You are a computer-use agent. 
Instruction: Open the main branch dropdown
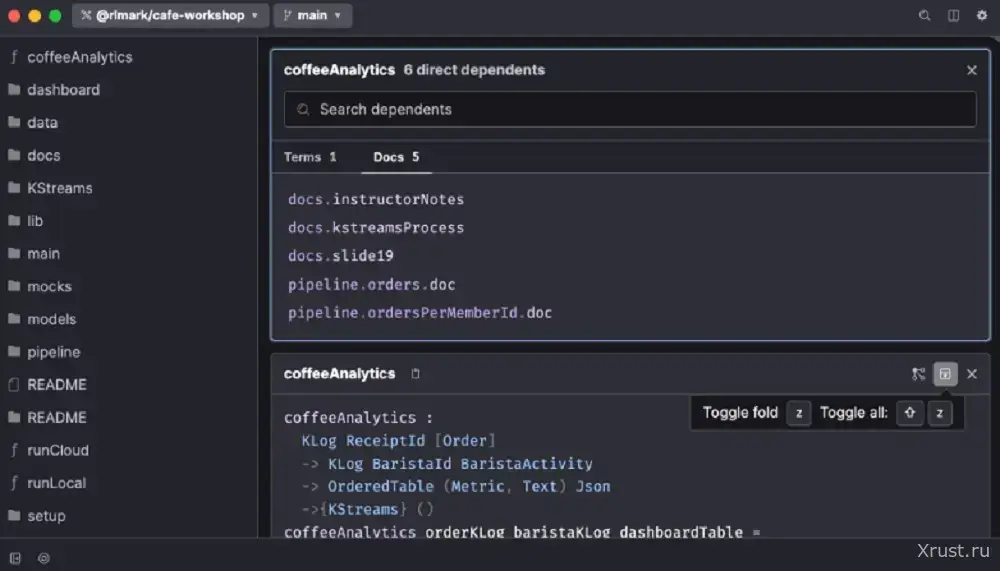[x=311, y=16]
